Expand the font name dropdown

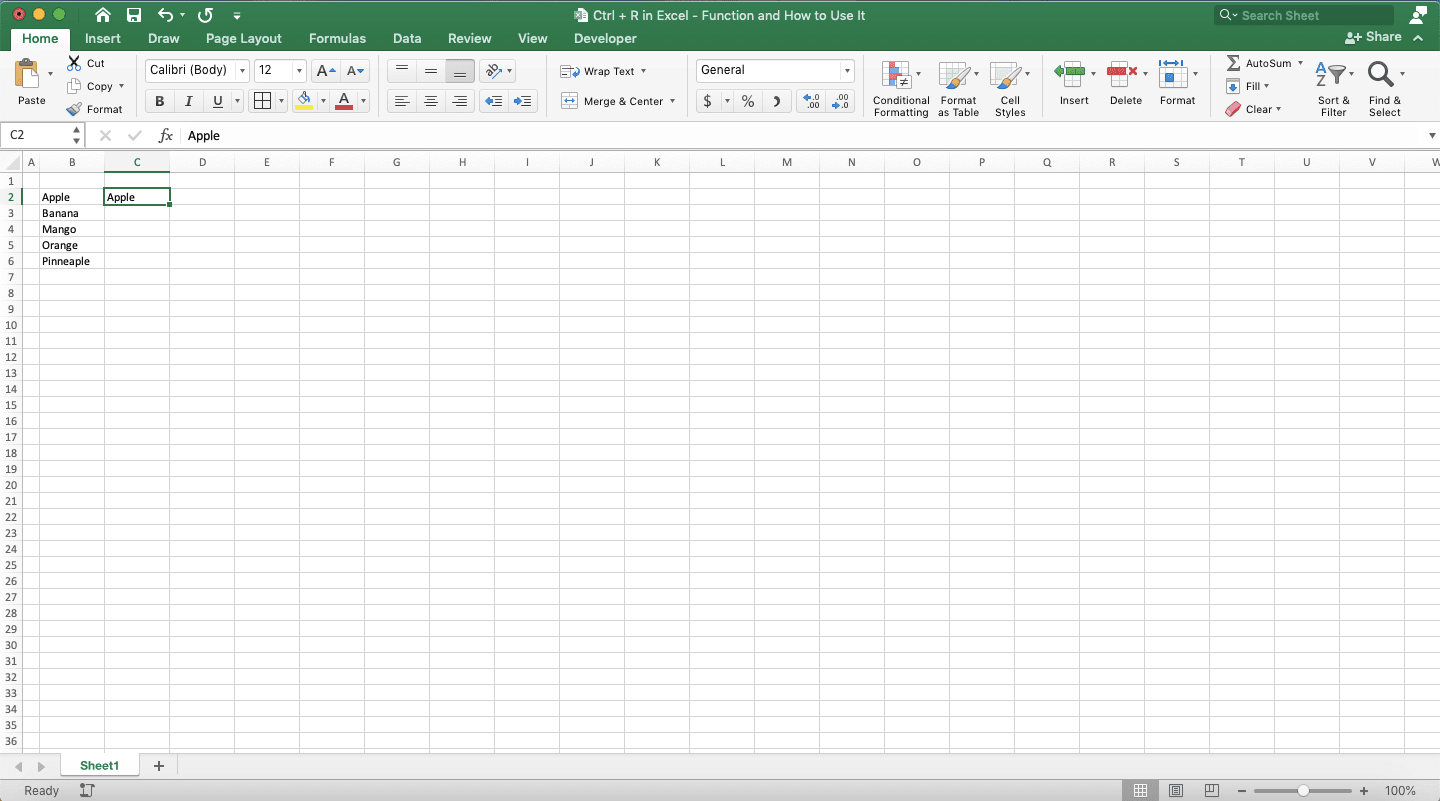click(x=242, y=71)
